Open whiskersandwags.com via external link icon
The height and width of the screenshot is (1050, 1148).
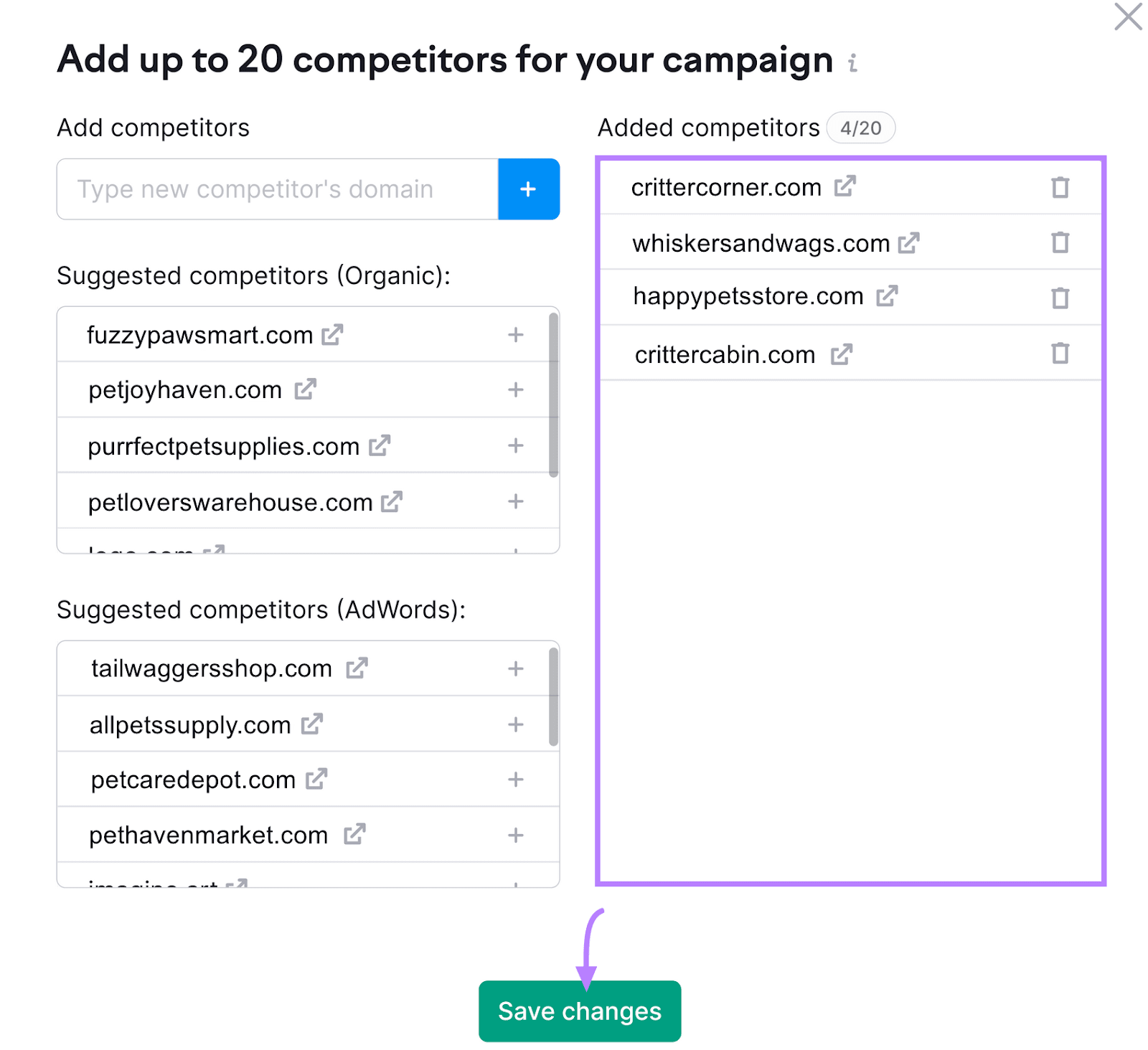(x=909, y=243)
